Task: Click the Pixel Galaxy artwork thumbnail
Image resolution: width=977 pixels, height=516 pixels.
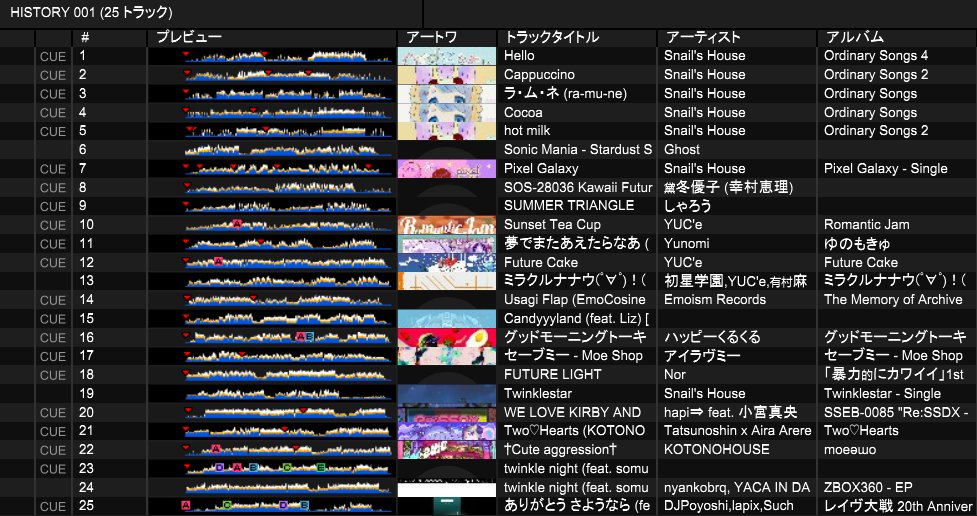Action: click(x=447, y=169)
